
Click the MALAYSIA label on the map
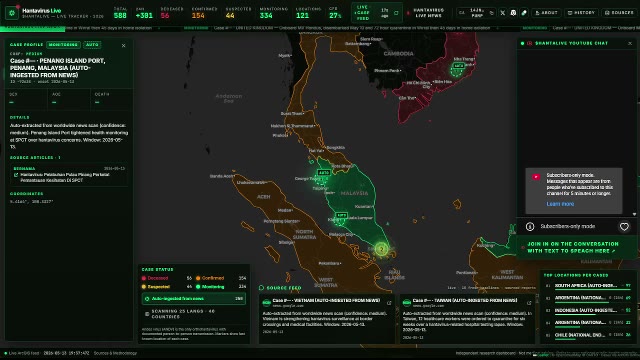(354, 193)
